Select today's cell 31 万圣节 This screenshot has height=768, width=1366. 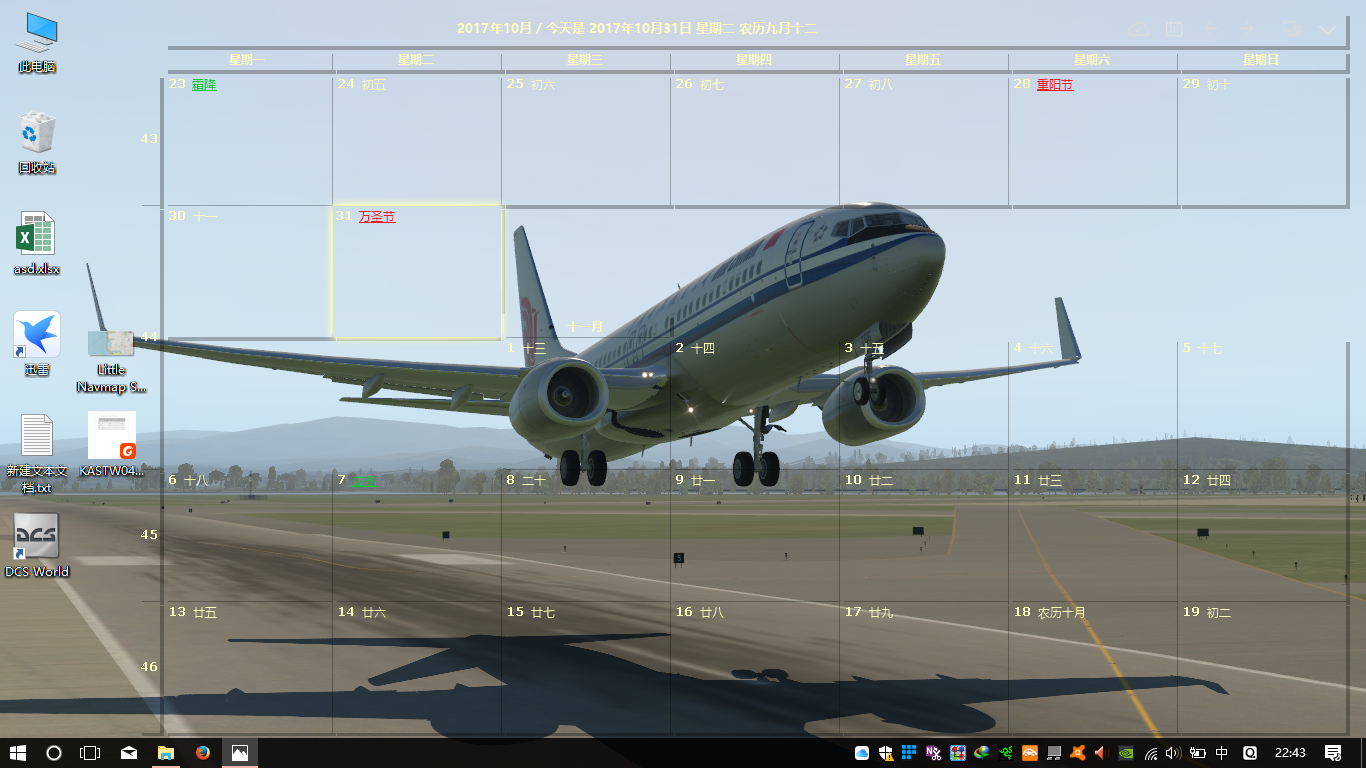tap(417, 272)
